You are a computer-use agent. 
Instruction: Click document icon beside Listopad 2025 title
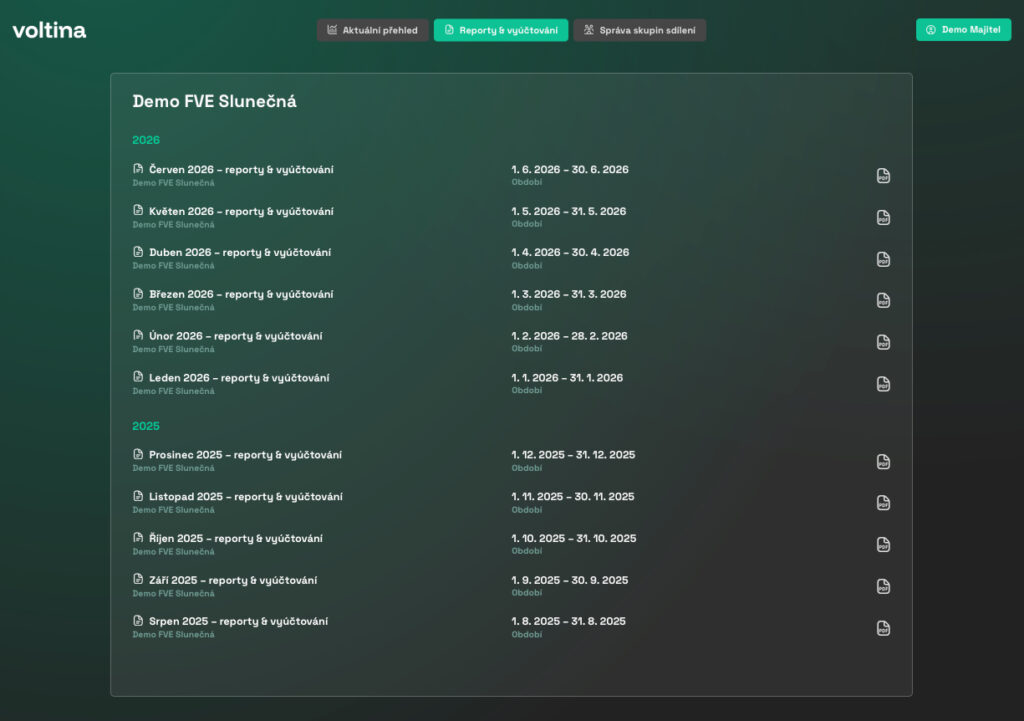(138, 496)
